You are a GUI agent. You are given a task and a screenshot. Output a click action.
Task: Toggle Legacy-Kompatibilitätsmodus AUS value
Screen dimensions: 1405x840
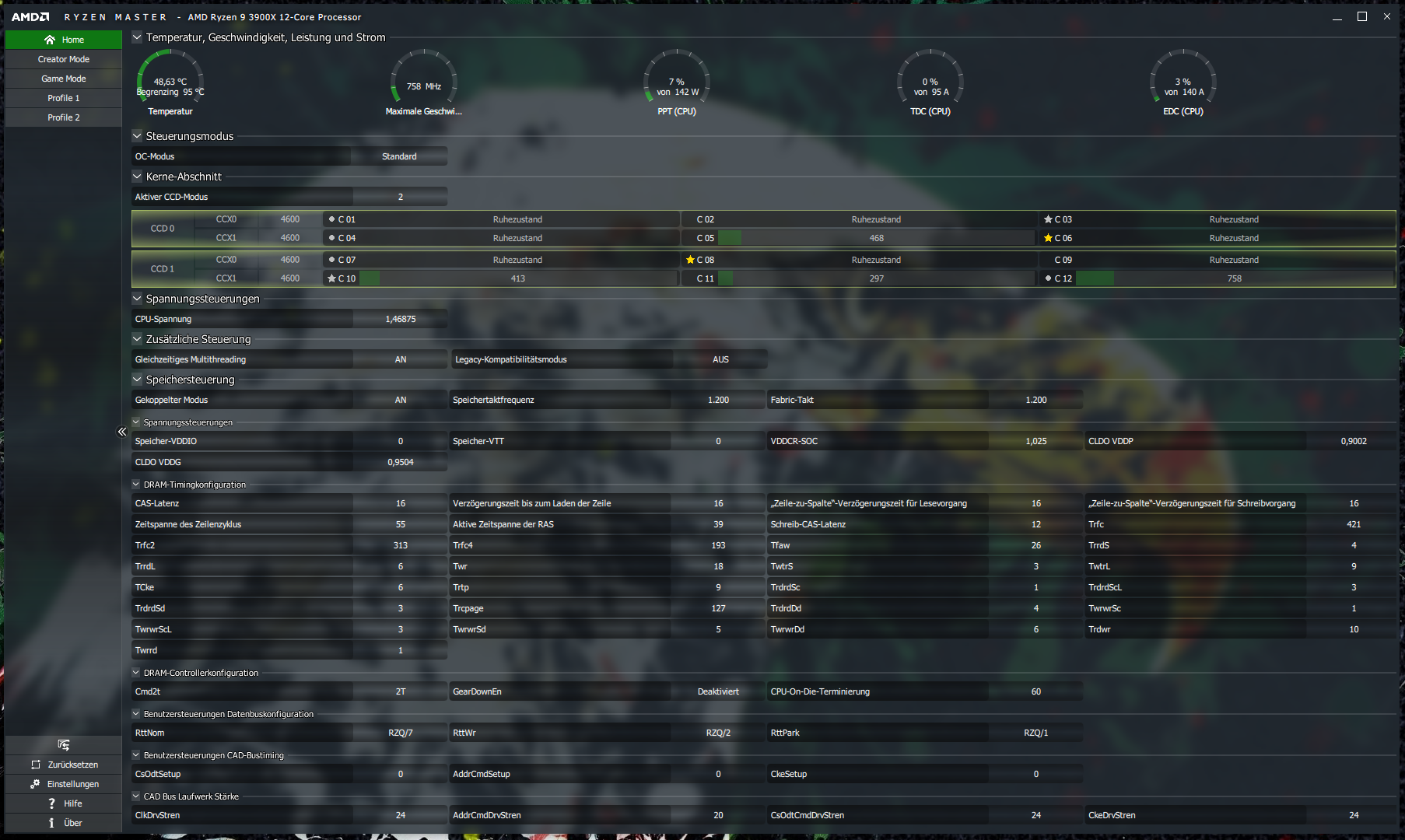(720, 359)
